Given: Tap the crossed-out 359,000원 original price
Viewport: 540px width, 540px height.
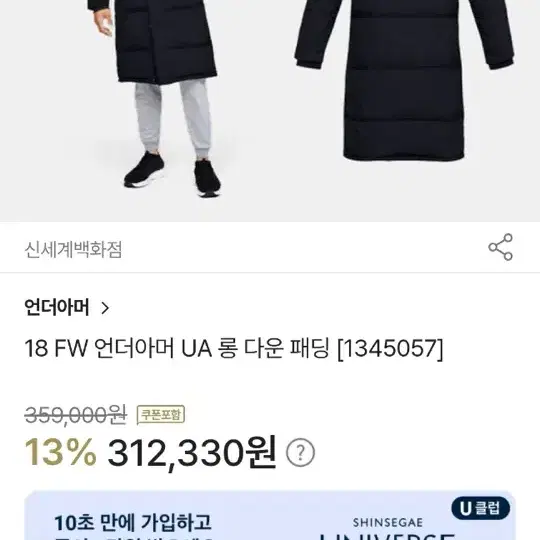Looking at the screenshot, I should (76, 415).
